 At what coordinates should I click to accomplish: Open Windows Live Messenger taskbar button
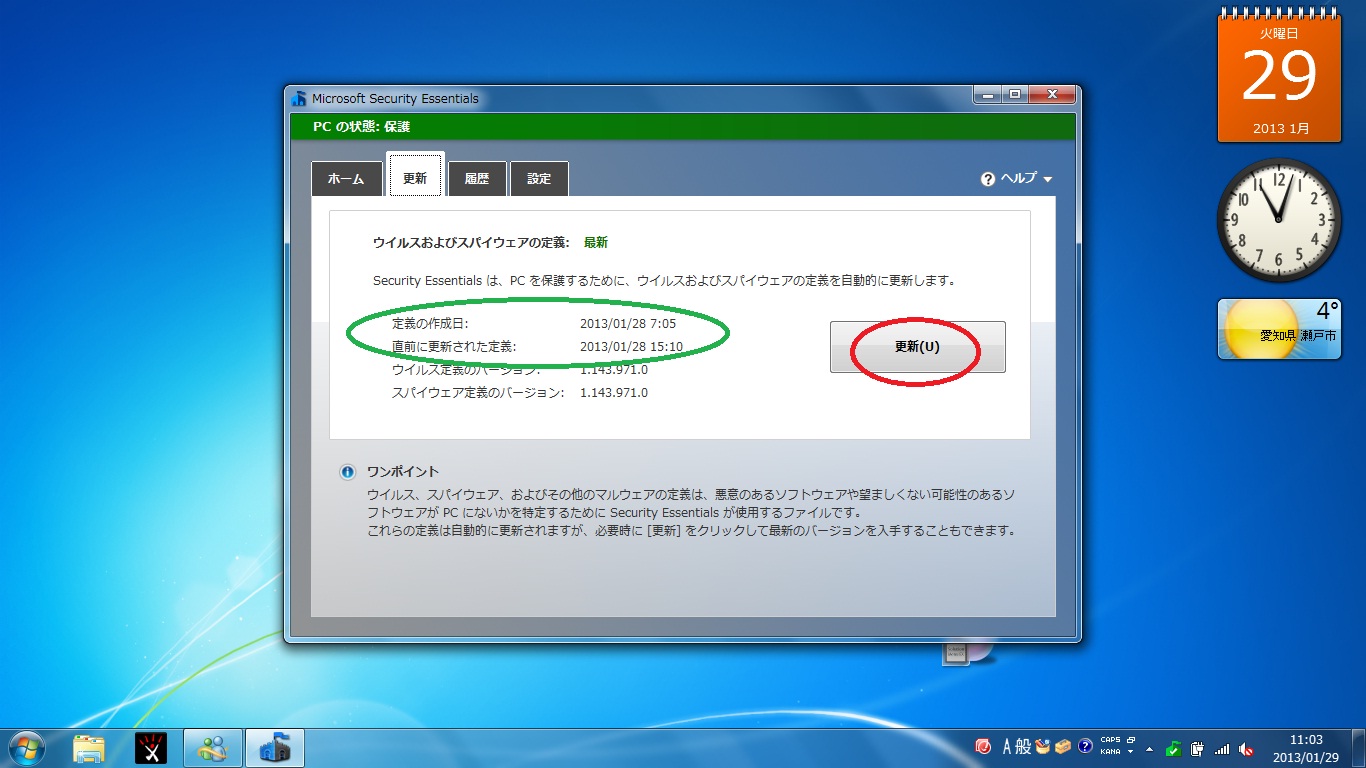pyautogui.click(x=213, y=748)
